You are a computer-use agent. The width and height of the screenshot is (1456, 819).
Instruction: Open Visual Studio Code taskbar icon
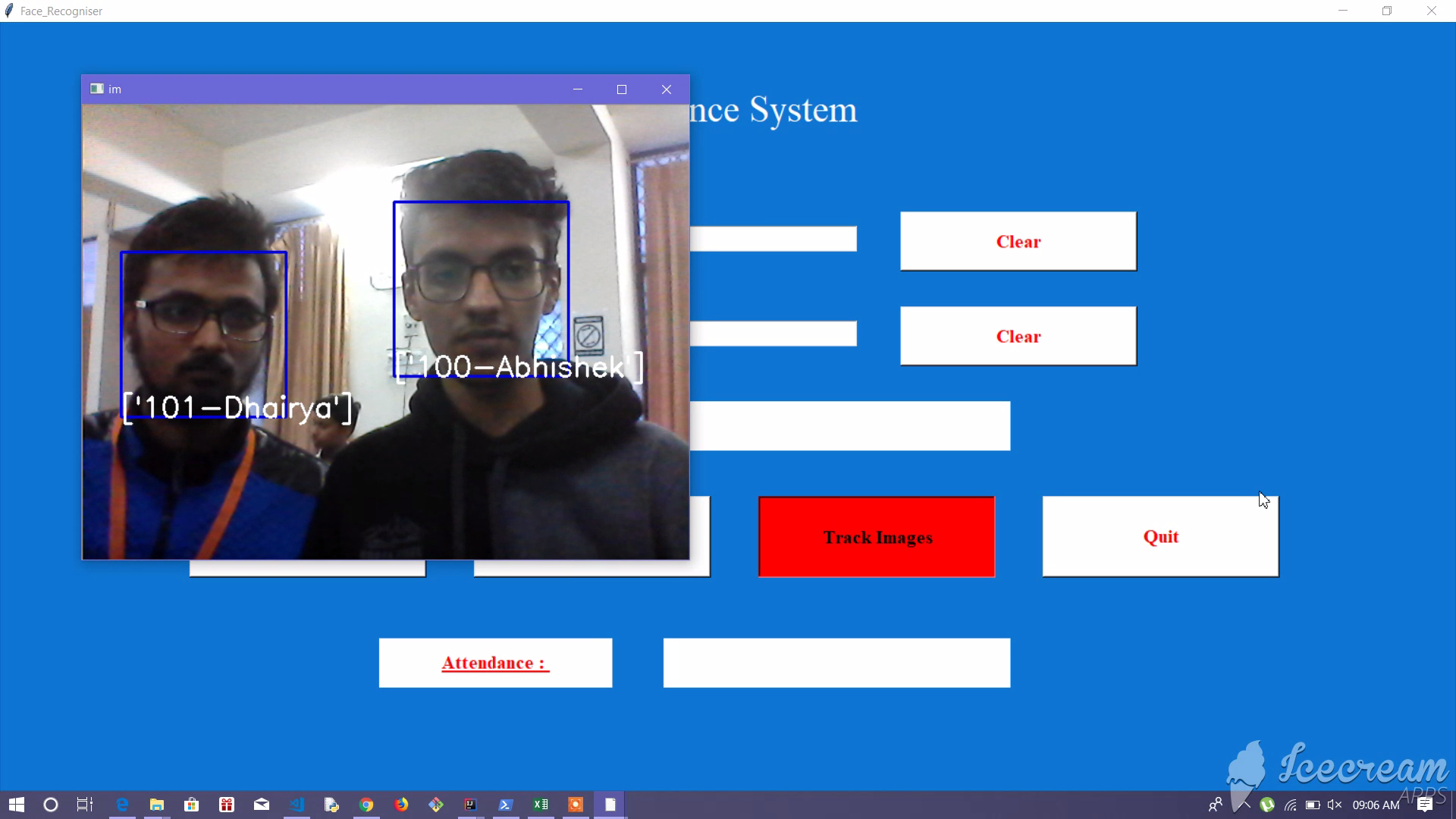[297, 805]
